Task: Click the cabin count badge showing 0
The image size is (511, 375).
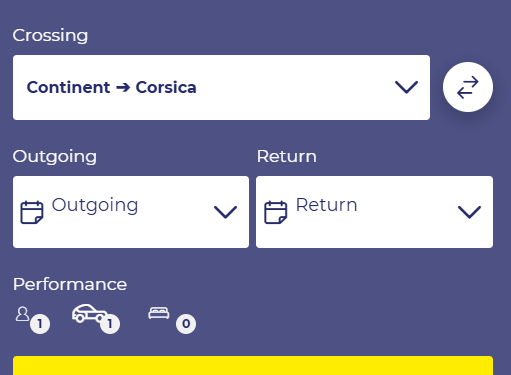Action: (x=186, y=324)
